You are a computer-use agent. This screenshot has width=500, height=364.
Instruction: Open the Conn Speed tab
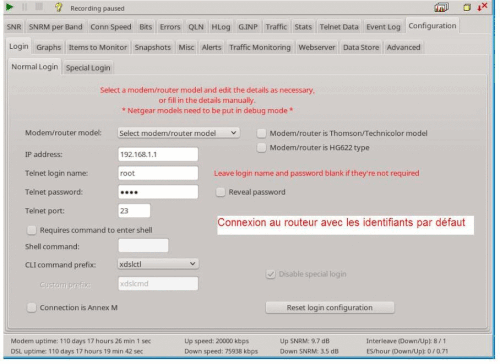[111, 27]
